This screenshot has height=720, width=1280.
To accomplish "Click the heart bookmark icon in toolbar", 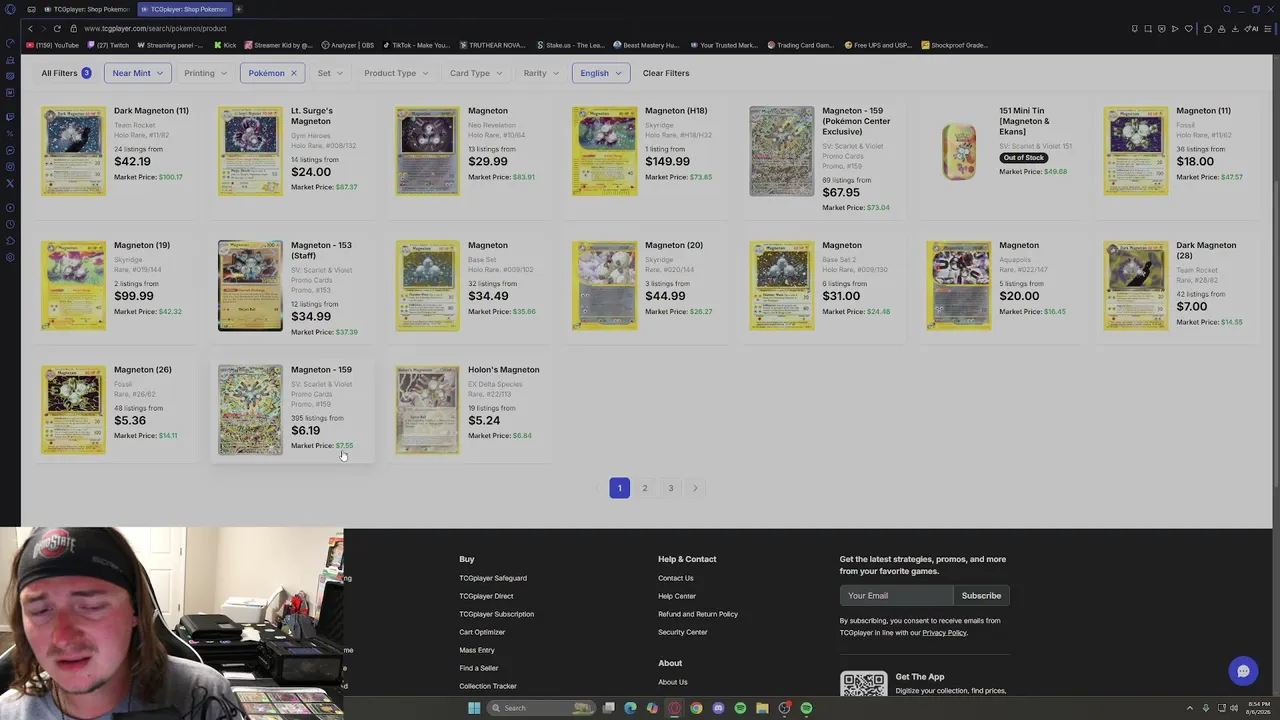I will click(x=1188, y=29).
